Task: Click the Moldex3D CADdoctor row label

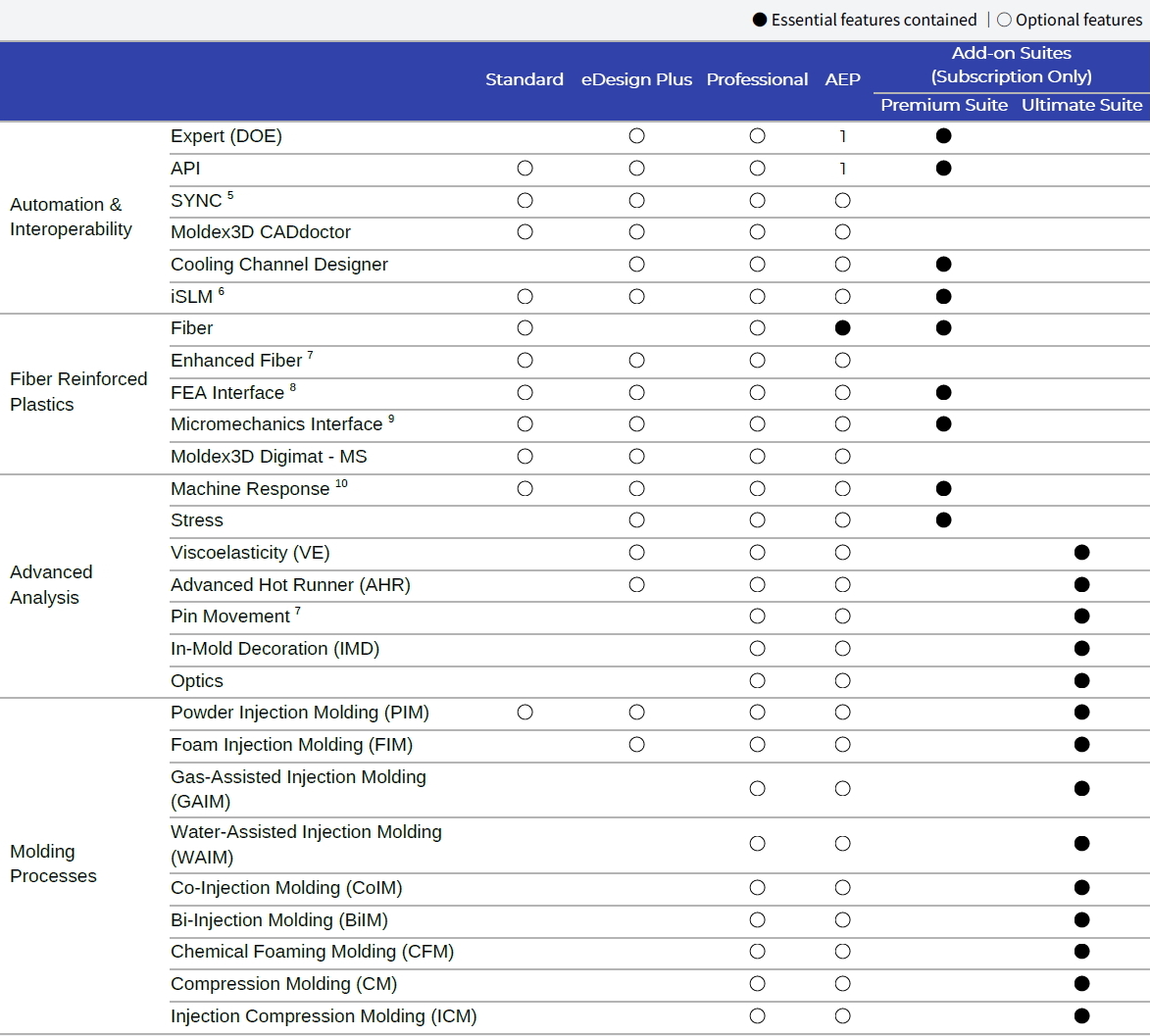Action: coord(260,232)
